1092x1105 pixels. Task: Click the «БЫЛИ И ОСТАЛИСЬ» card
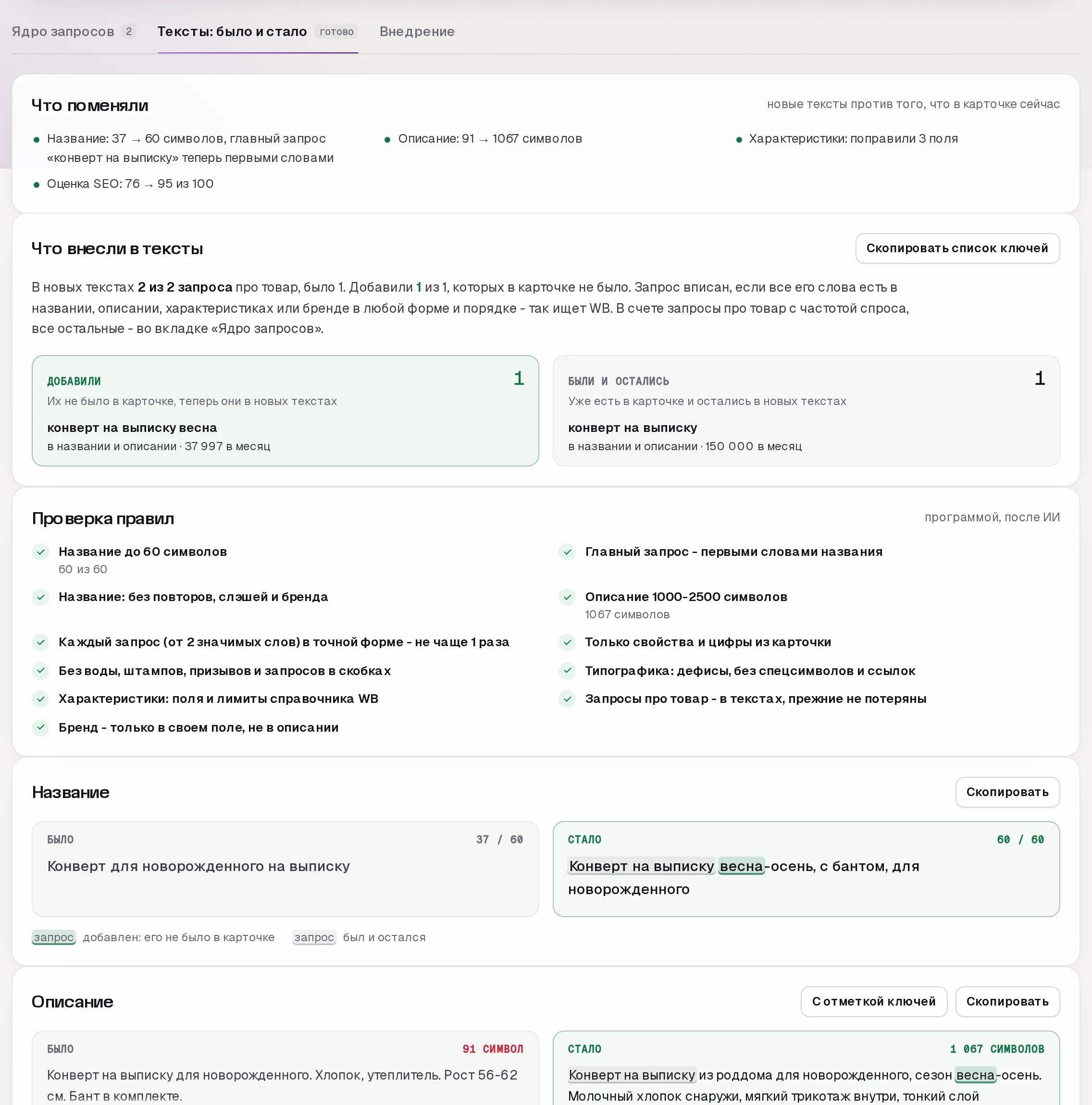click(806, 411)
